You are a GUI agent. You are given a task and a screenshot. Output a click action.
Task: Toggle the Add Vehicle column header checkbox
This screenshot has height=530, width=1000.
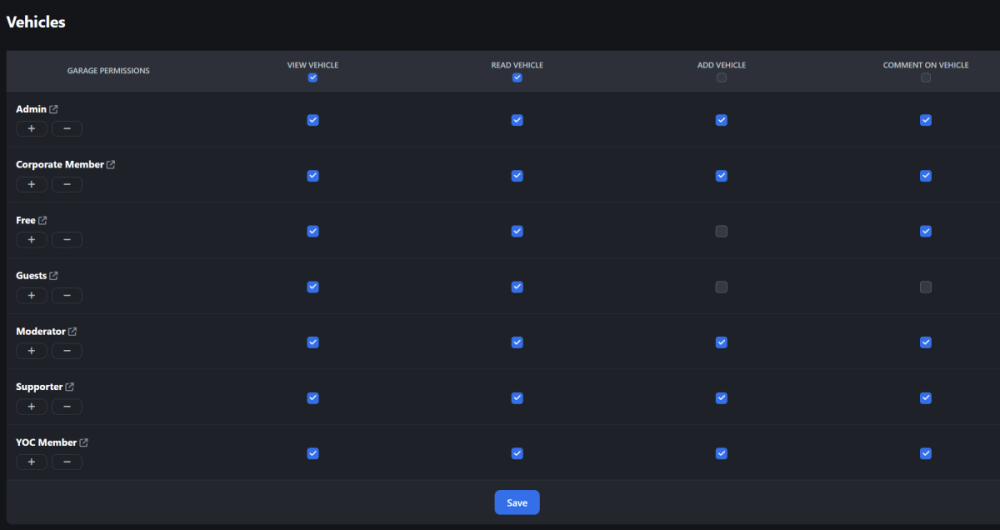pos(721,78)
